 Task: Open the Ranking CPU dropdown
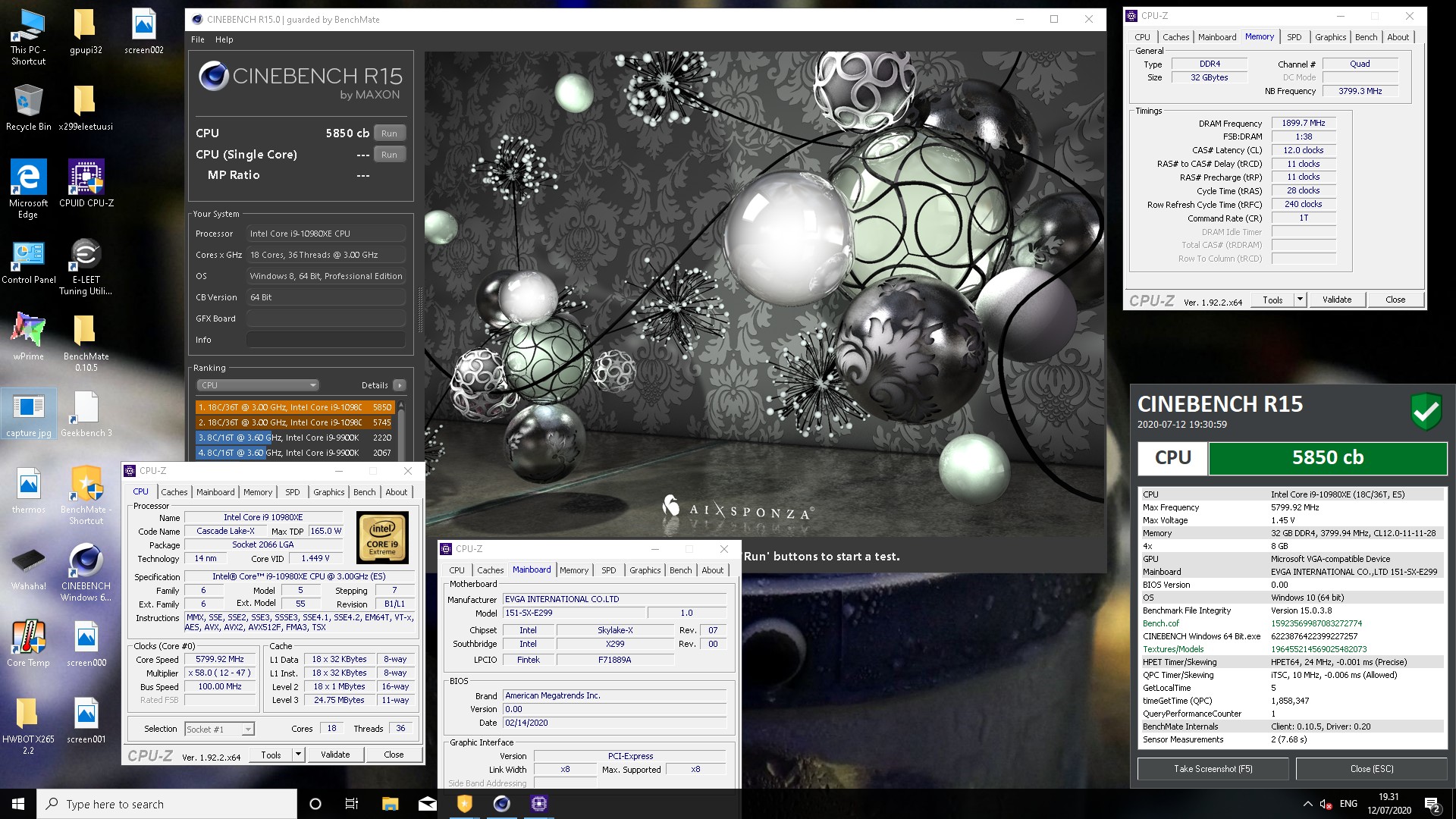point(257,385)
